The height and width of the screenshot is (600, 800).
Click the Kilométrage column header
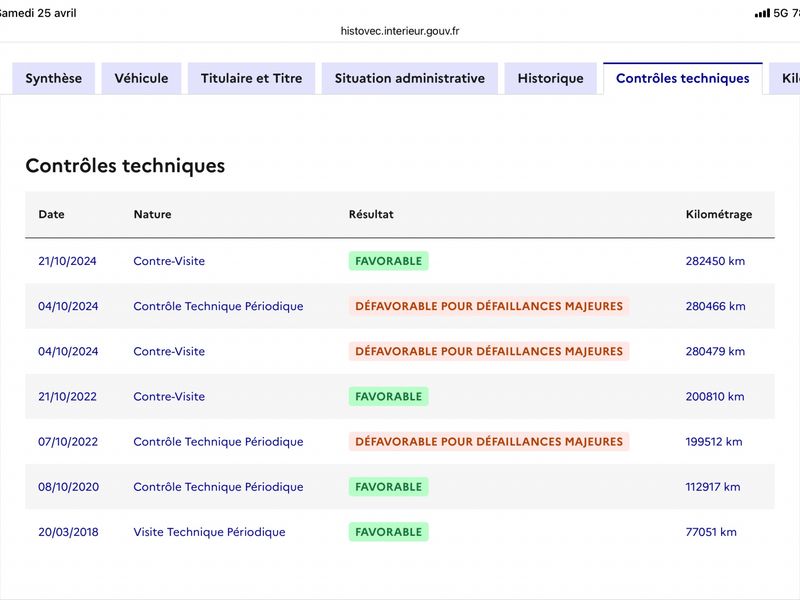719,214
